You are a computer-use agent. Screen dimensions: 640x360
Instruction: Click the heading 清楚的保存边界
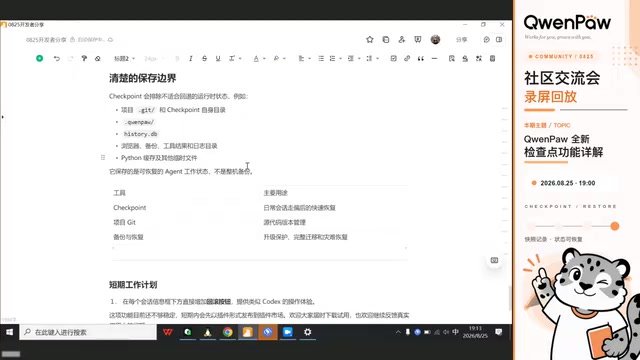pyautogui.click(x=142, y=78)
